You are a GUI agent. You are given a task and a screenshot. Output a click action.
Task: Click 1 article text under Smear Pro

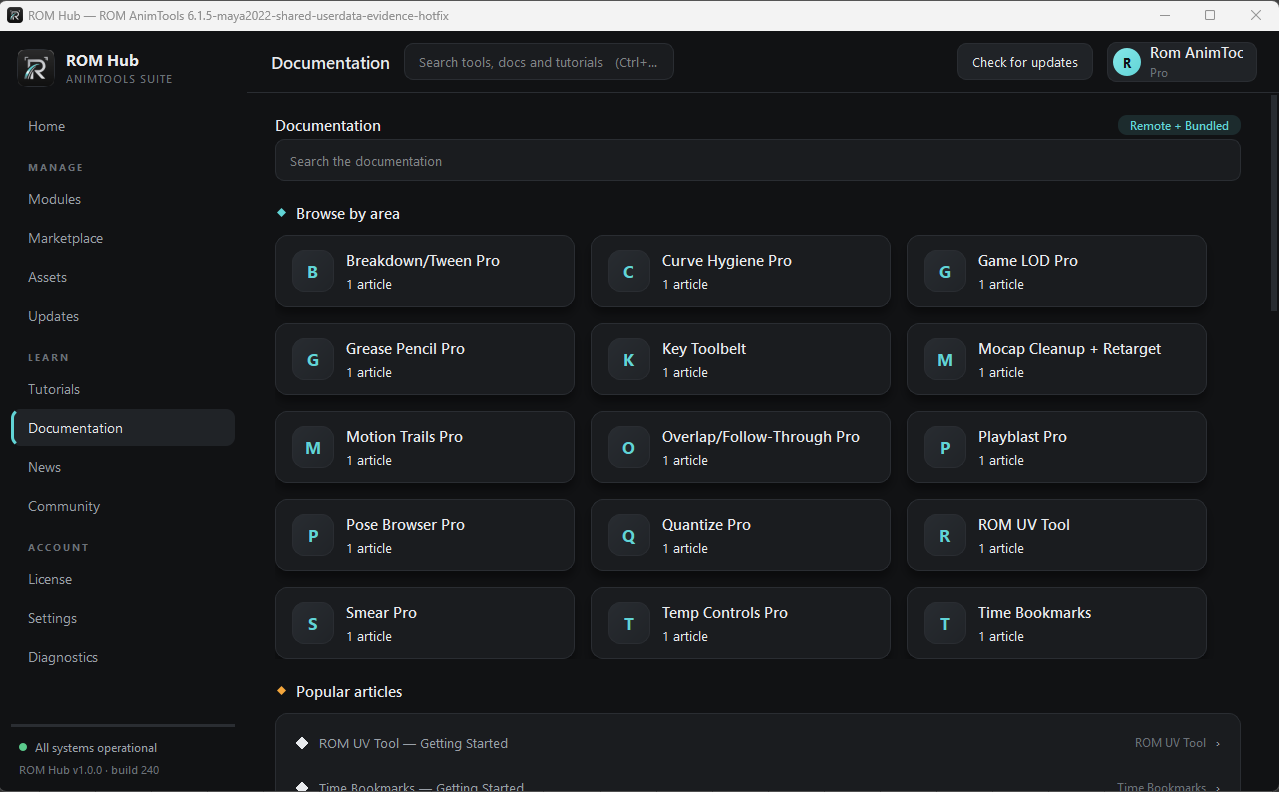[369, 636]
